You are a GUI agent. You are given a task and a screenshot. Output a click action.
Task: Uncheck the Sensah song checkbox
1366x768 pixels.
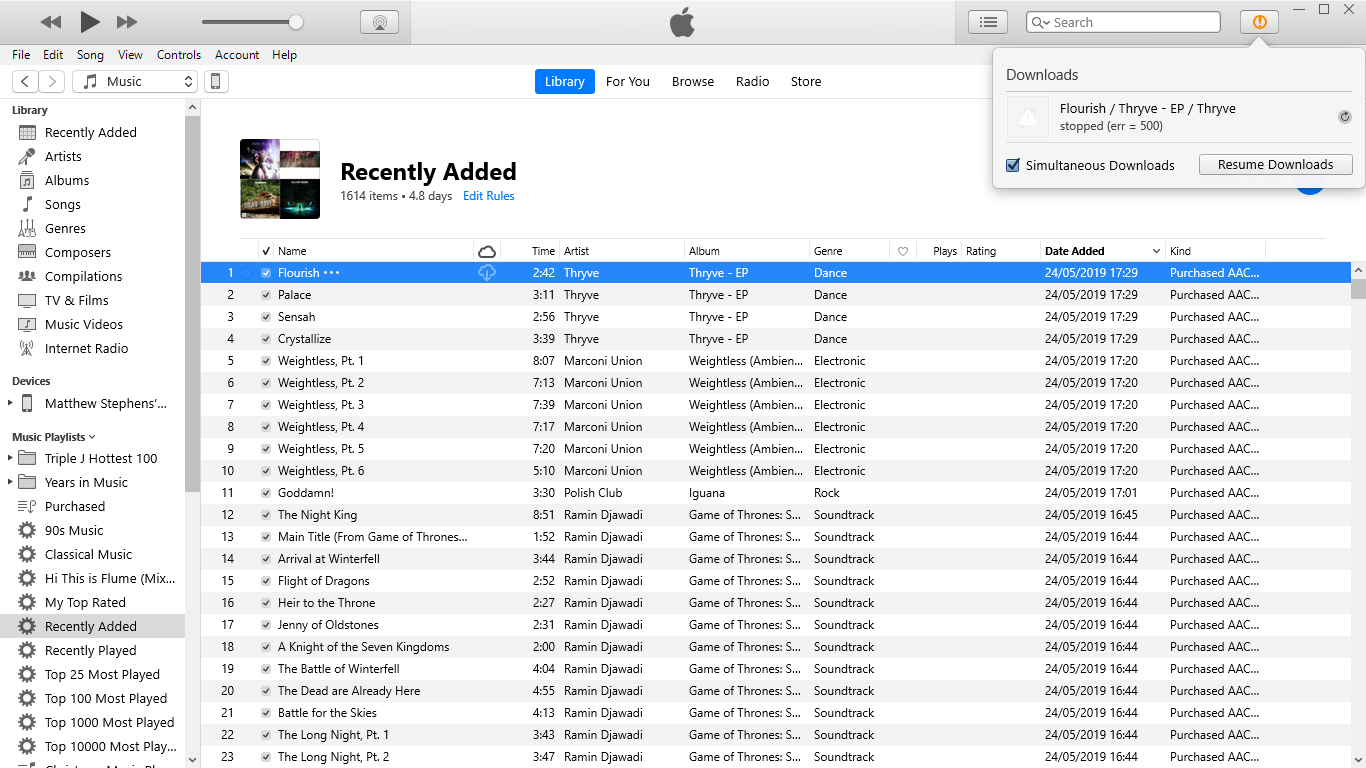(266, 317)
